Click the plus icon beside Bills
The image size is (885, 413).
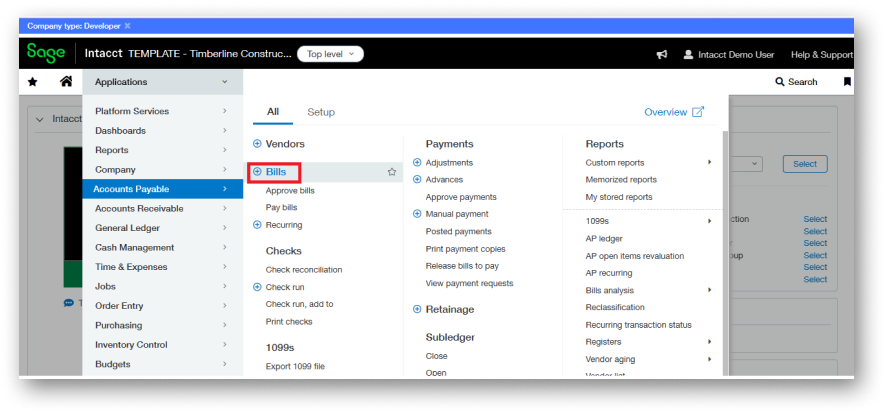(257, 172)
